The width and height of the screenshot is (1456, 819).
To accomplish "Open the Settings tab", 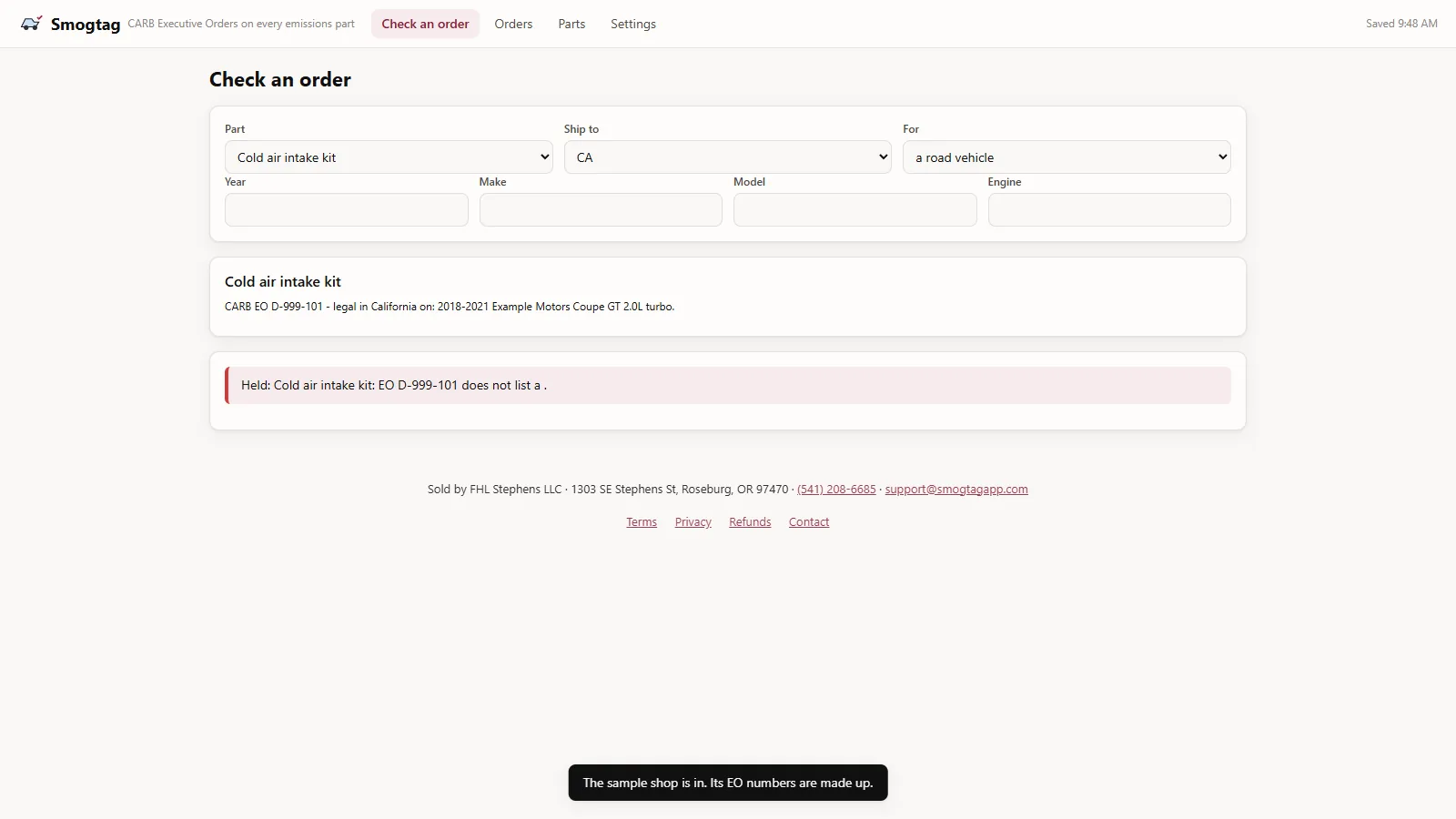I will coord(633,24).
